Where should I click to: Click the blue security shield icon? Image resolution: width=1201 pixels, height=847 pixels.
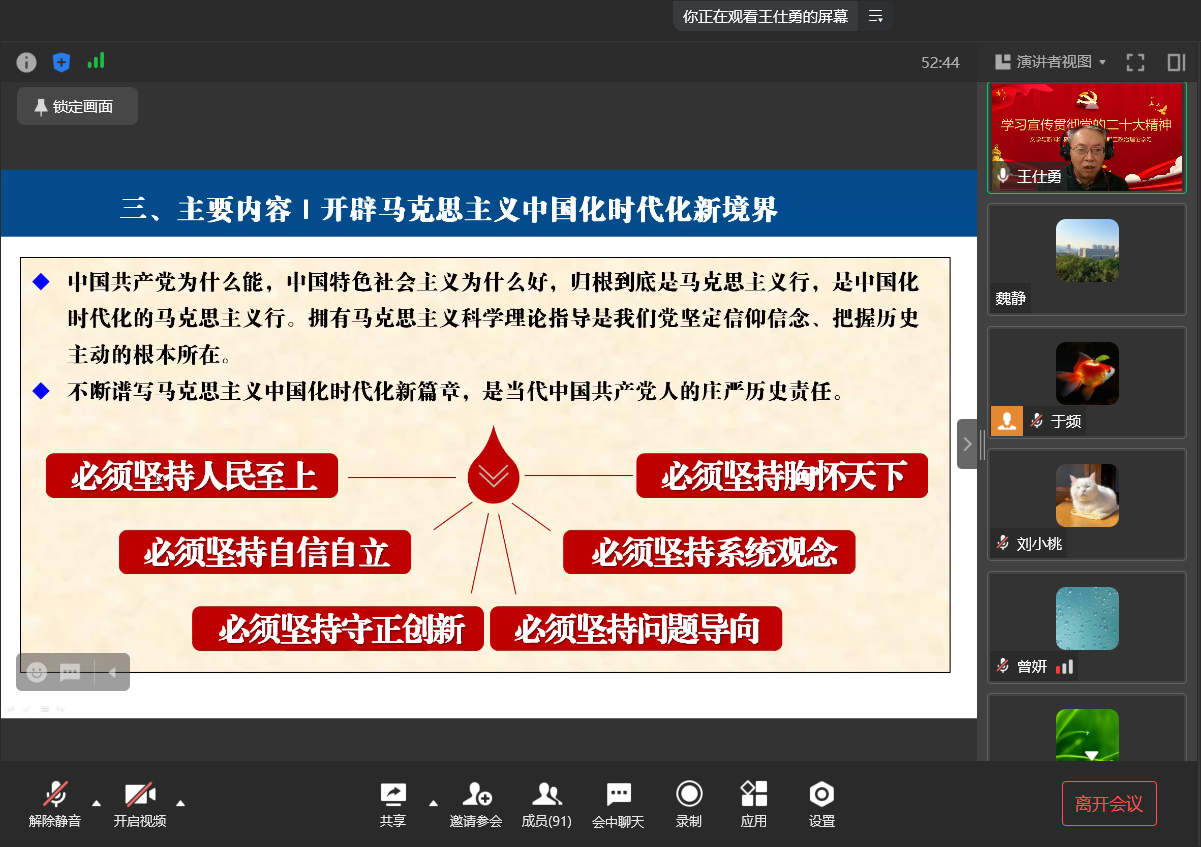pos(61,62)
